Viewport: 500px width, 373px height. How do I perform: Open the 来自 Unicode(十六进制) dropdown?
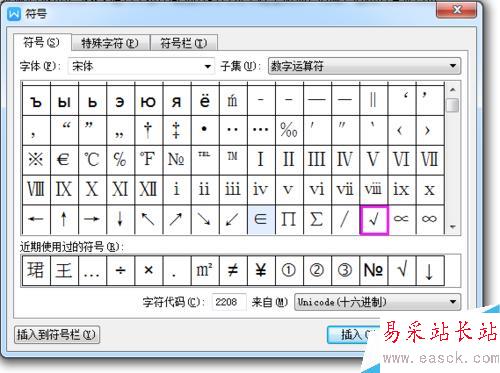378,302
